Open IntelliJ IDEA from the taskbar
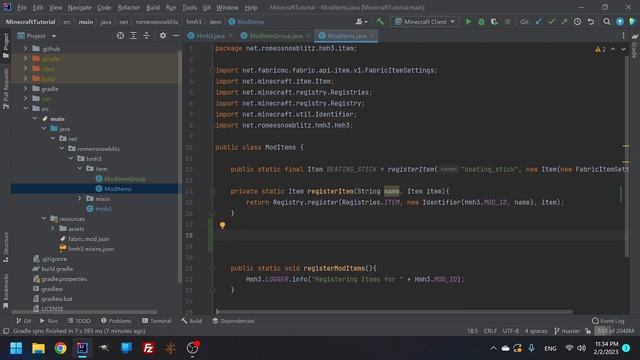Image resolution: width=640 pixels, height=360 pixels. [82, 348]
